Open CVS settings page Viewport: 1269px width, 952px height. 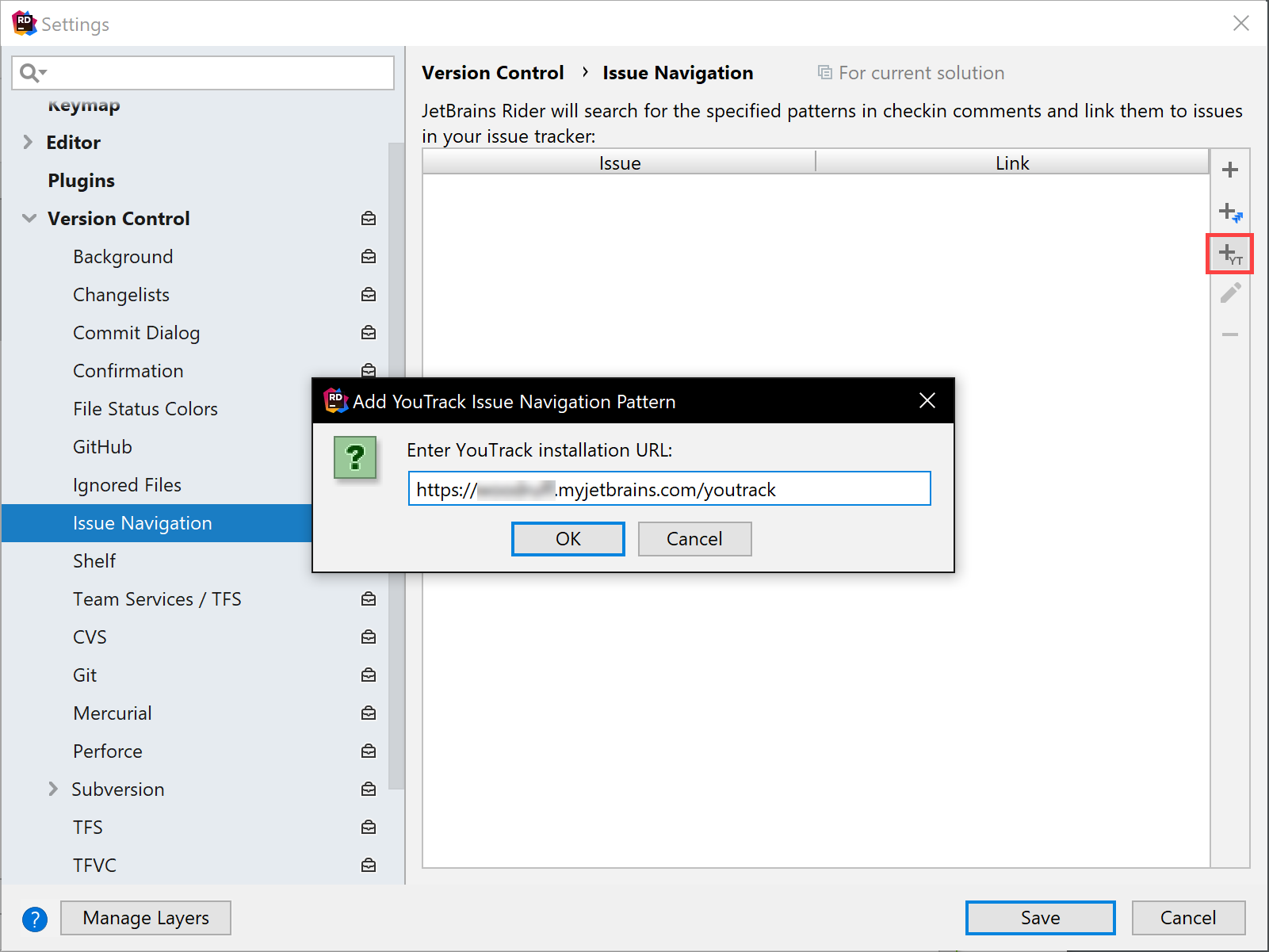[x=90, y=637]
